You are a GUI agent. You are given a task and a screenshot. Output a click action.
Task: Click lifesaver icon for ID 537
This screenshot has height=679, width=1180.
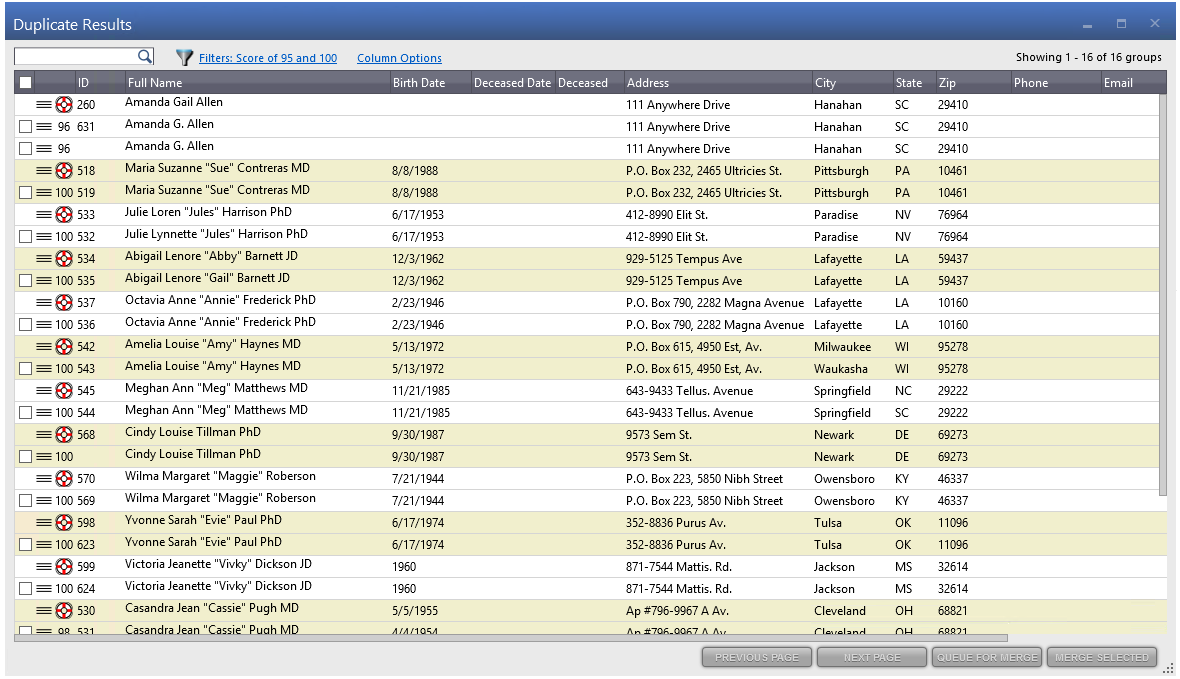tap(64, 303)
